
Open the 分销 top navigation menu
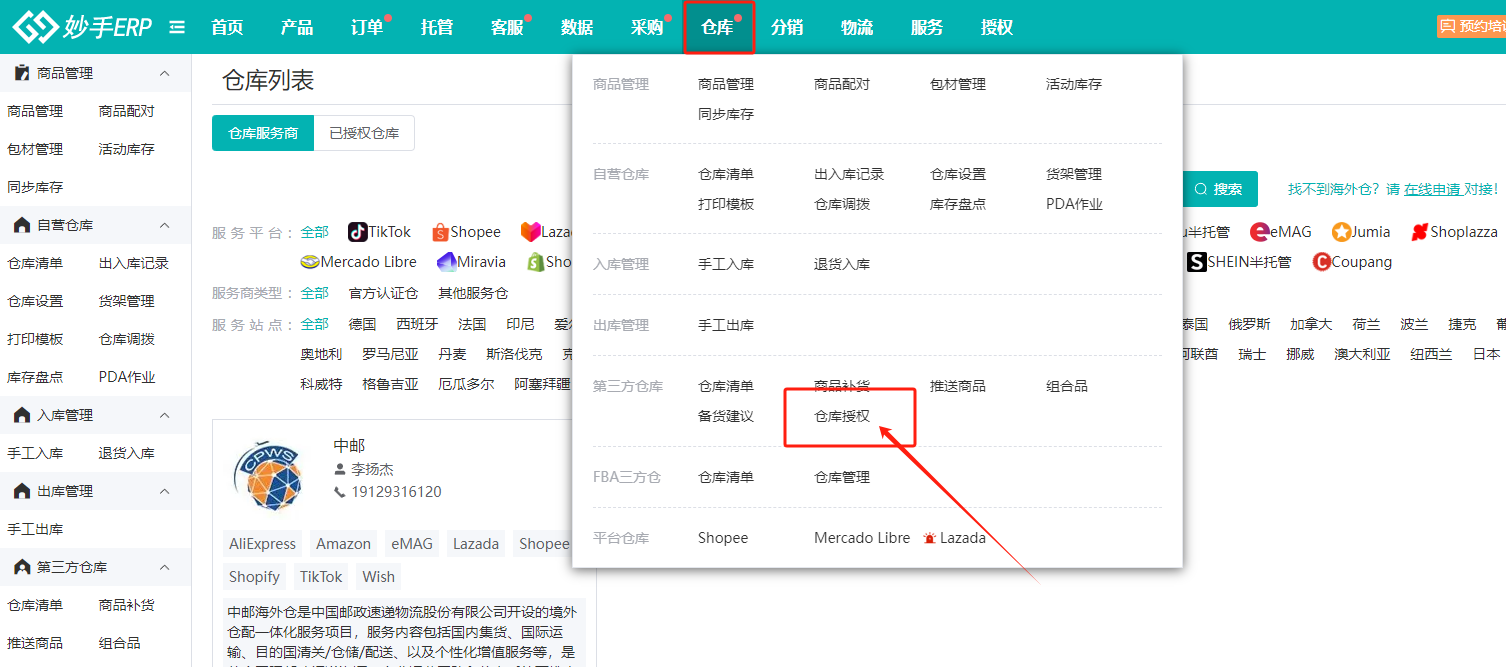click(787, 27)
